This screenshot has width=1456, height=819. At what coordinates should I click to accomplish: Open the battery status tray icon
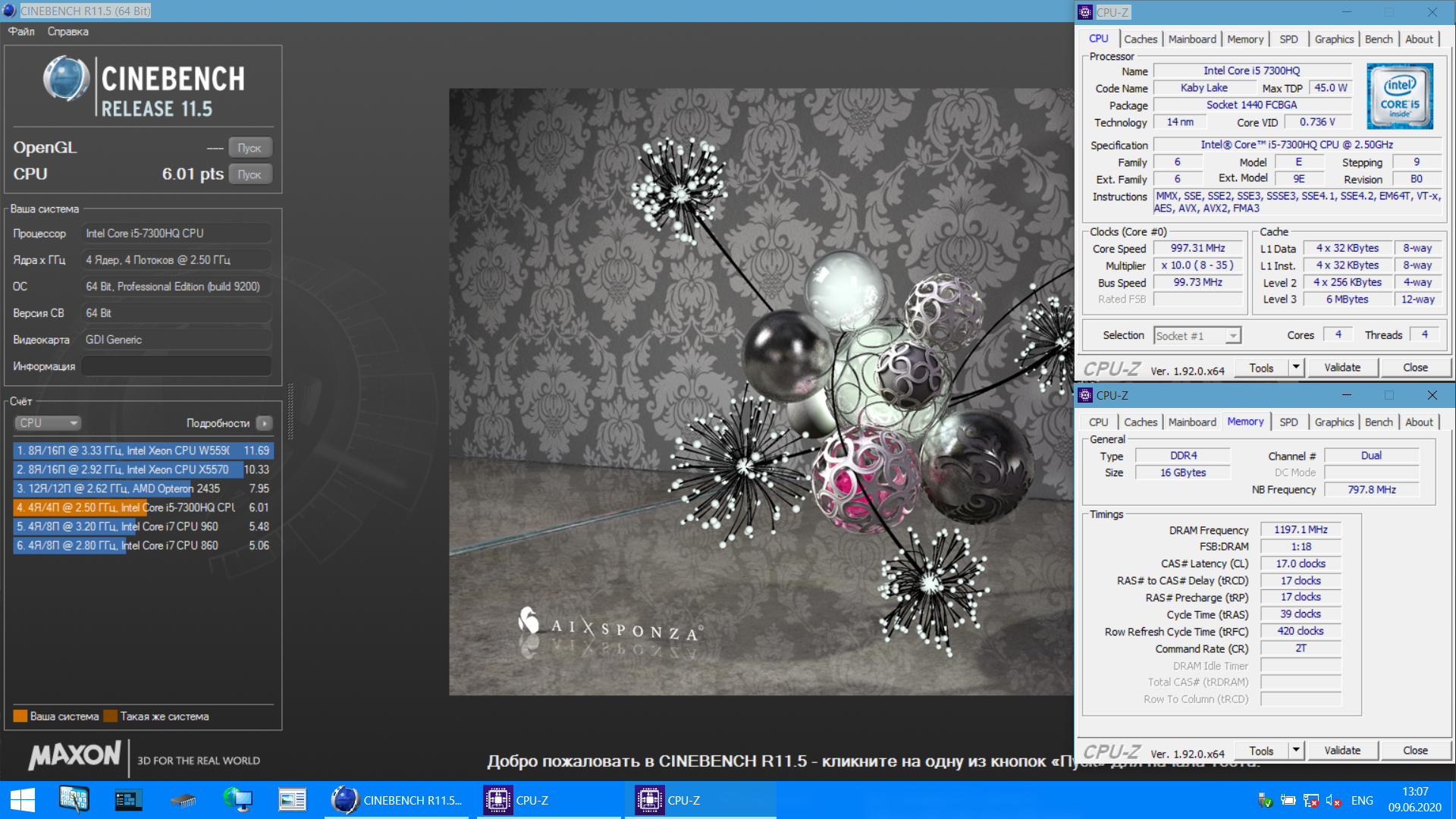1288,800
